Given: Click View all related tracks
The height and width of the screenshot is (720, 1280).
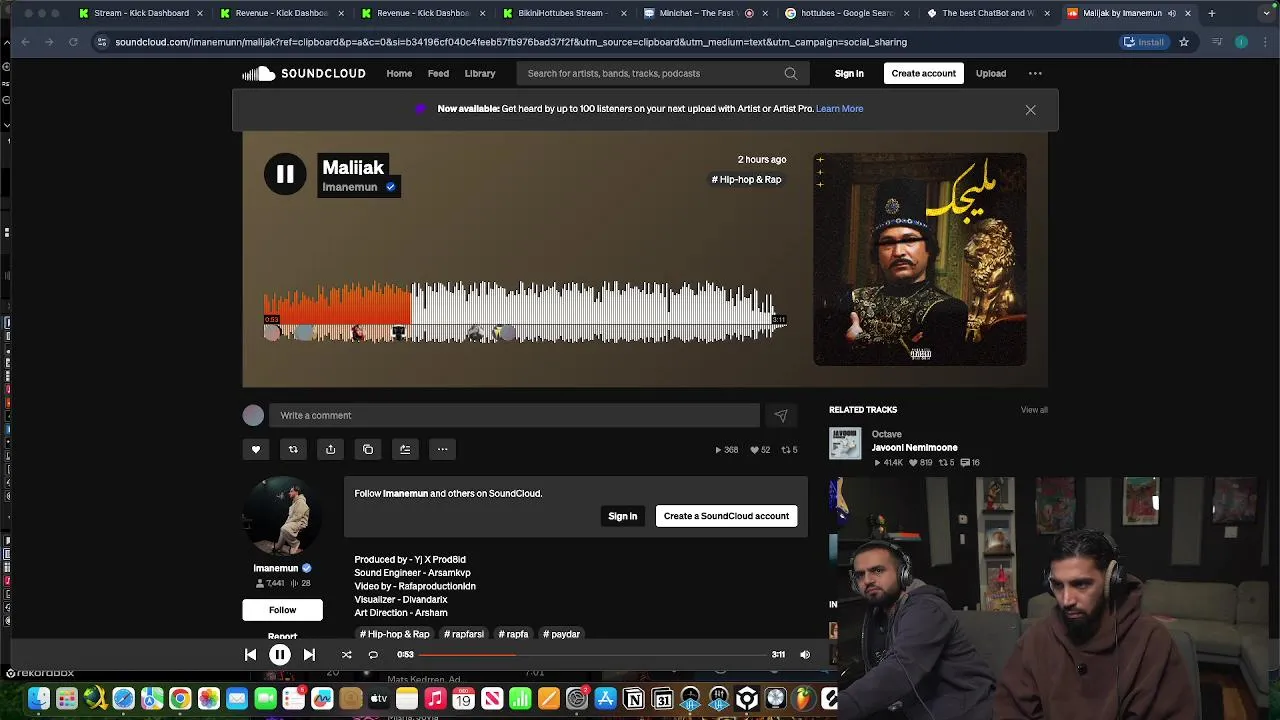Looking at the screenshot, I should click(x=1034, y=410).
